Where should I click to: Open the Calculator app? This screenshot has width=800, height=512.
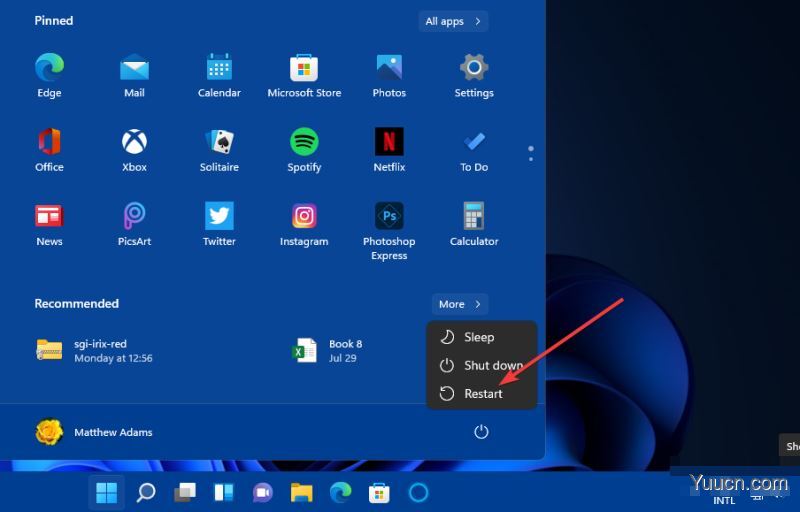pyautogui.click(x=474, y=224)
